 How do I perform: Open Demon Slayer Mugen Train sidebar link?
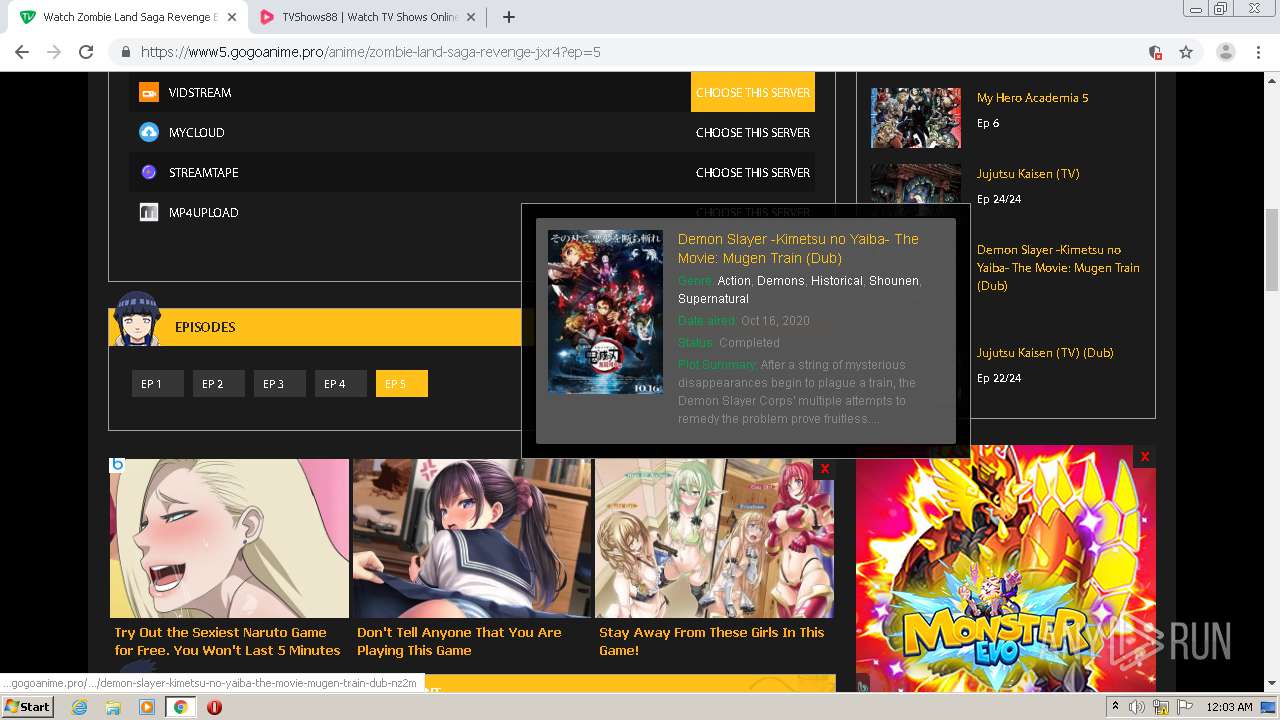[1058, 267]
